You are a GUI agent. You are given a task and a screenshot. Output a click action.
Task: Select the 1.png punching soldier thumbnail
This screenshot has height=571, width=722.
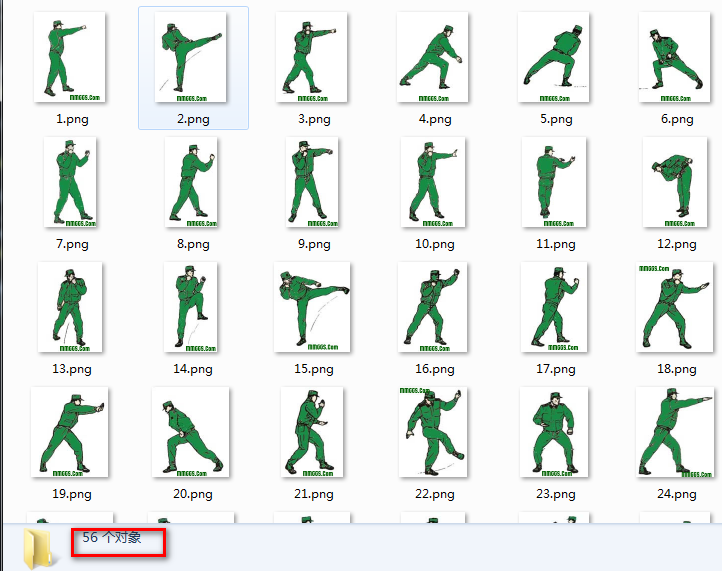pyautogui.click(x=70, y=57)
